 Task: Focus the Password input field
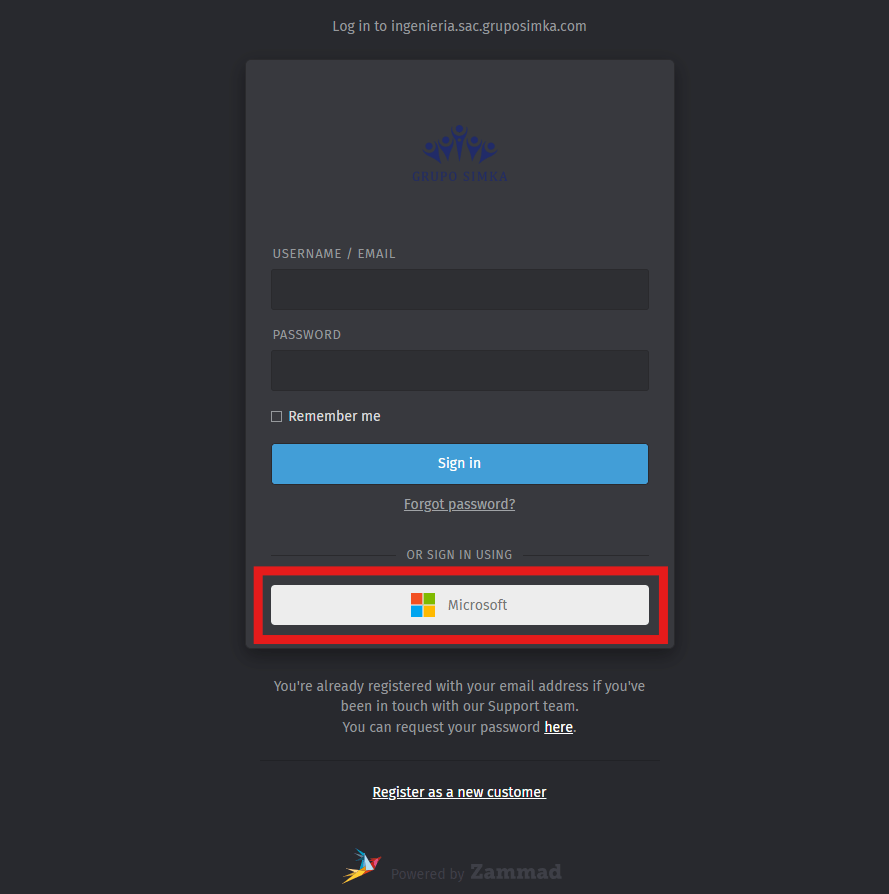[x=460, y=371]
